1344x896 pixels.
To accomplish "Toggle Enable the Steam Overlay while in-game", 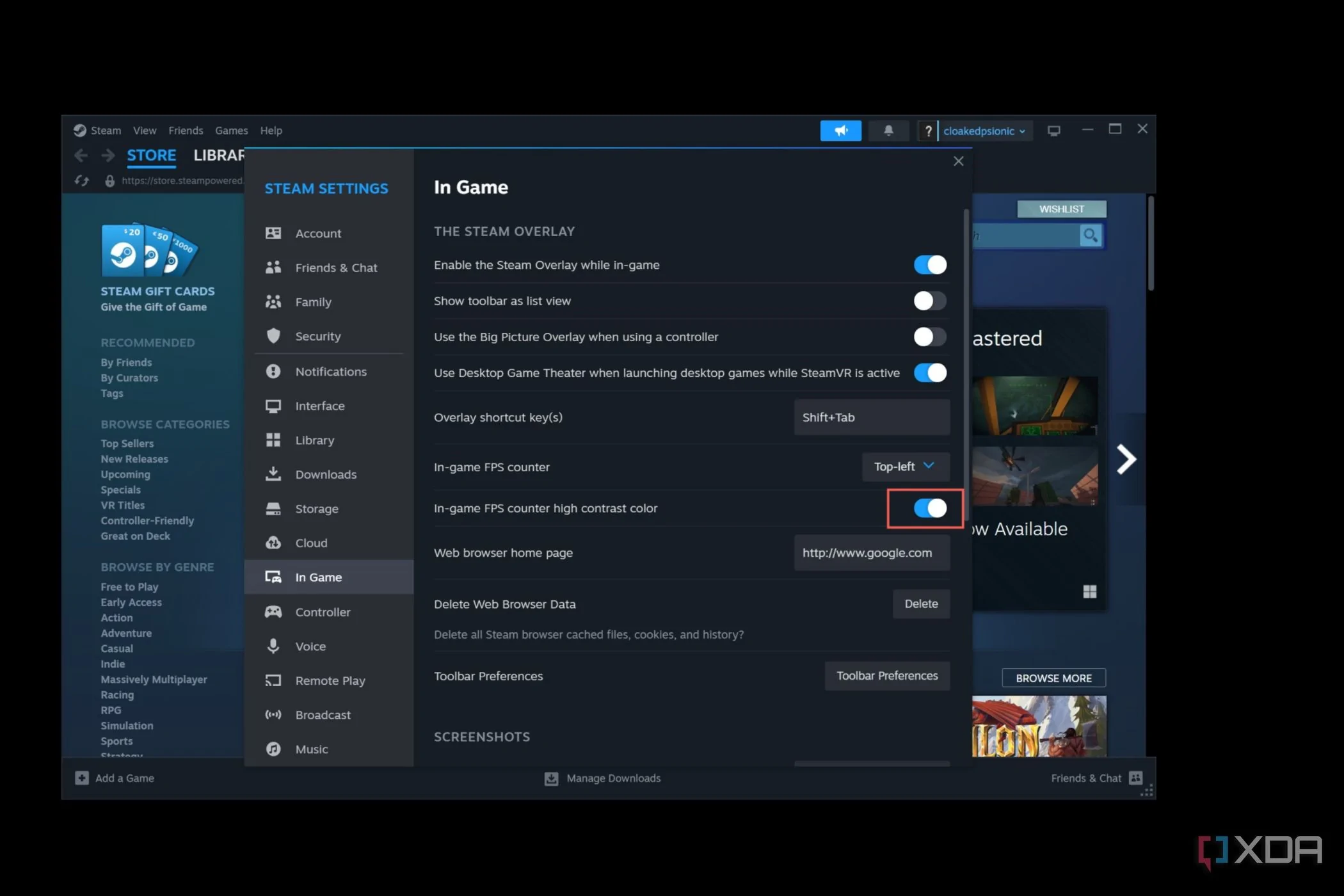I will tap(930, 265).
